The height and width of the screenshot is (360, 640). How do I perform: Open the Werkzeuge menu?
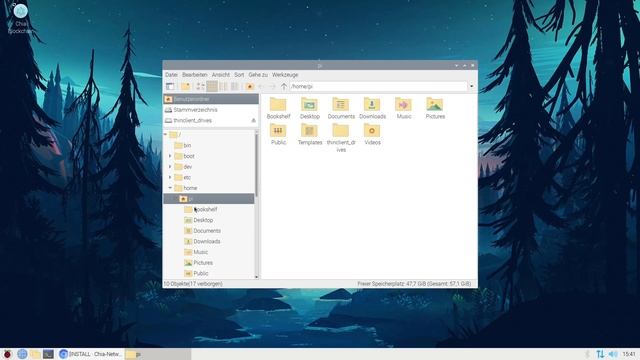(285, 75)
